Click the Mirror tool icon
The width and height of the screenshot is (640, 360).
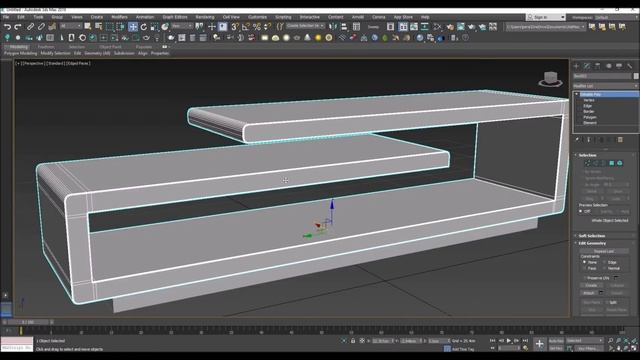[x=333, y=27]
